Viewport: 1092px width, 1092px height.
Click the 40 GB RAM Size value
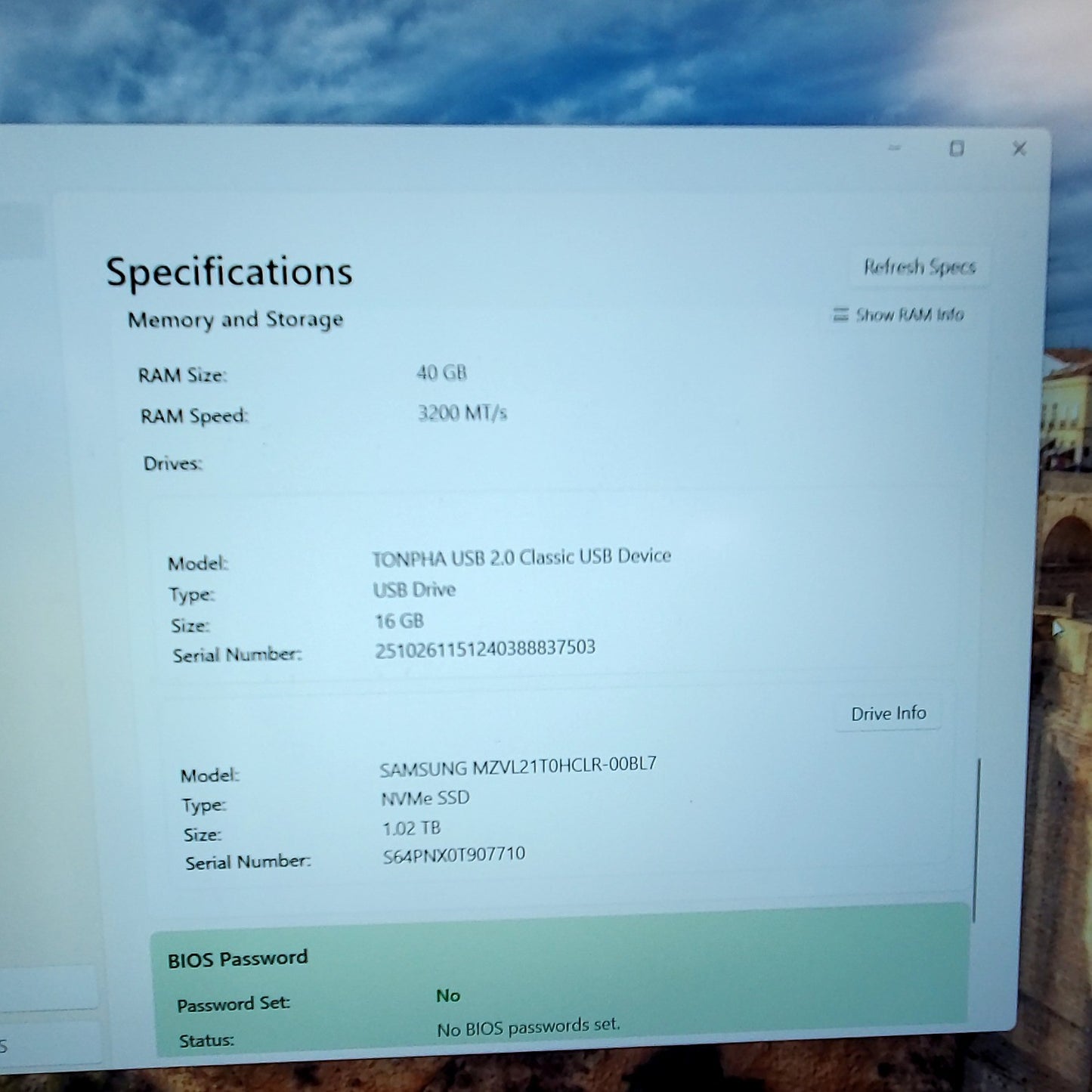[441, 373]
